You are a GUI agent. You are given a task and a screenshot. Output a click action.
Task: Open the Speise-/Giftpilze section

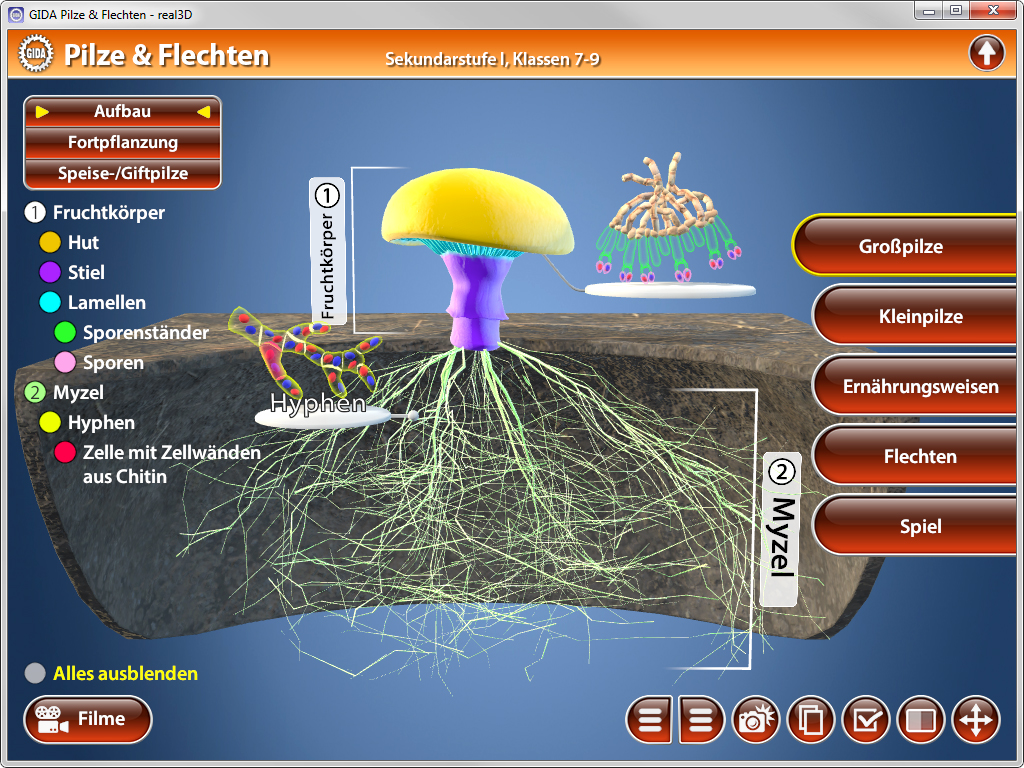(x=122, y=173)
